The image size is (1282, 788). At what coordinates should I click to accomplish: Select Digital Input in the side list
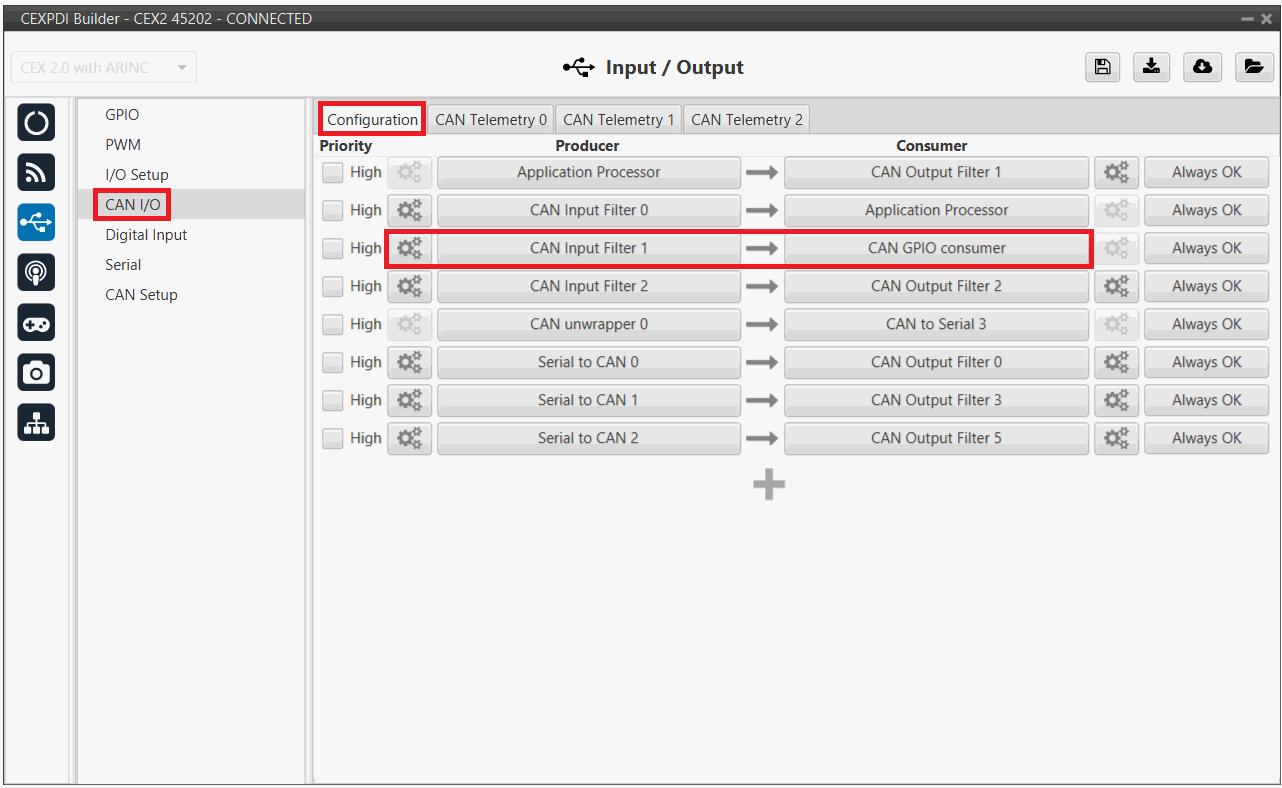[x=146, y=235]
